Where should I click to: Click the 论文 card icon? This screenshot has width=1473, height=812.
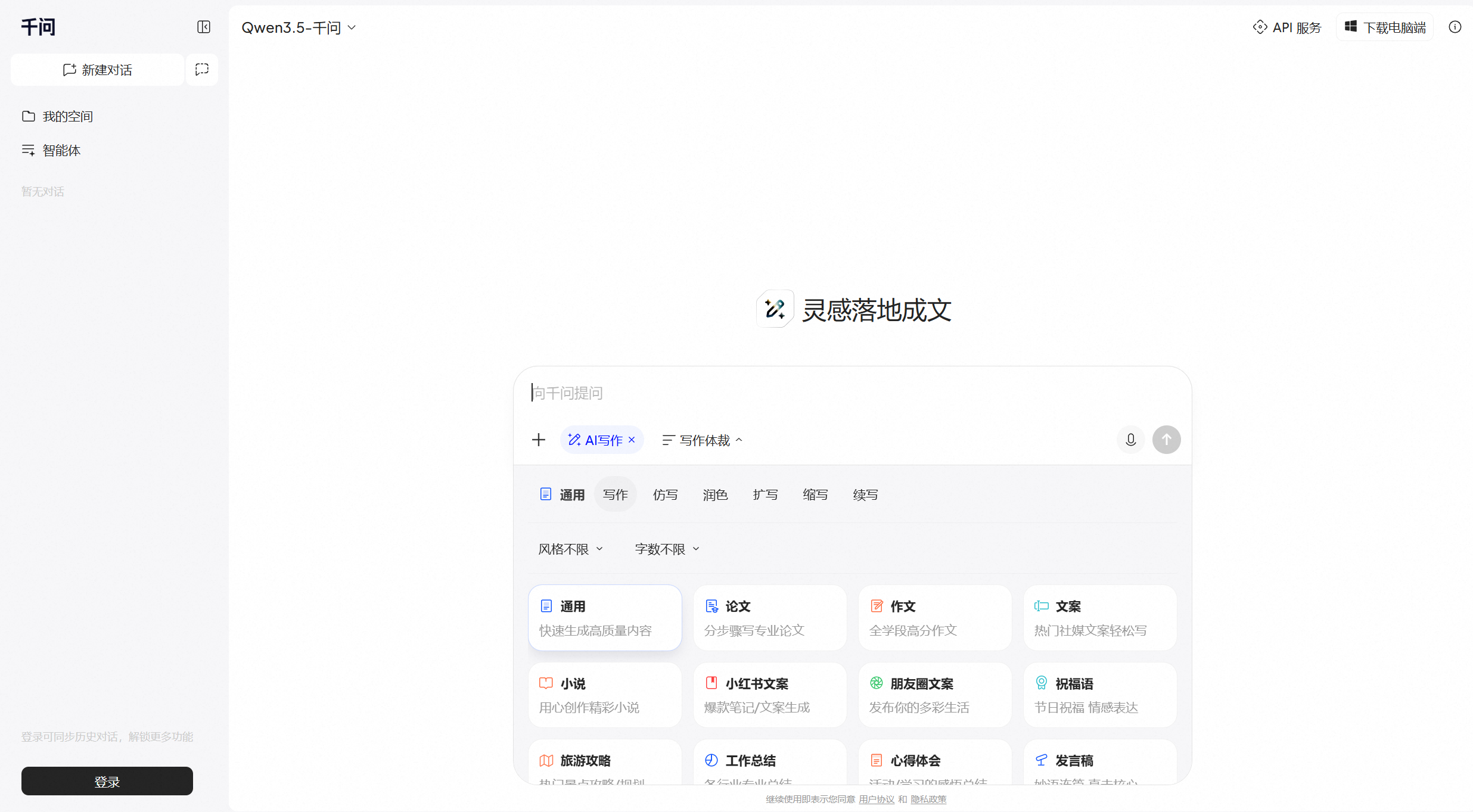point(711,606)
